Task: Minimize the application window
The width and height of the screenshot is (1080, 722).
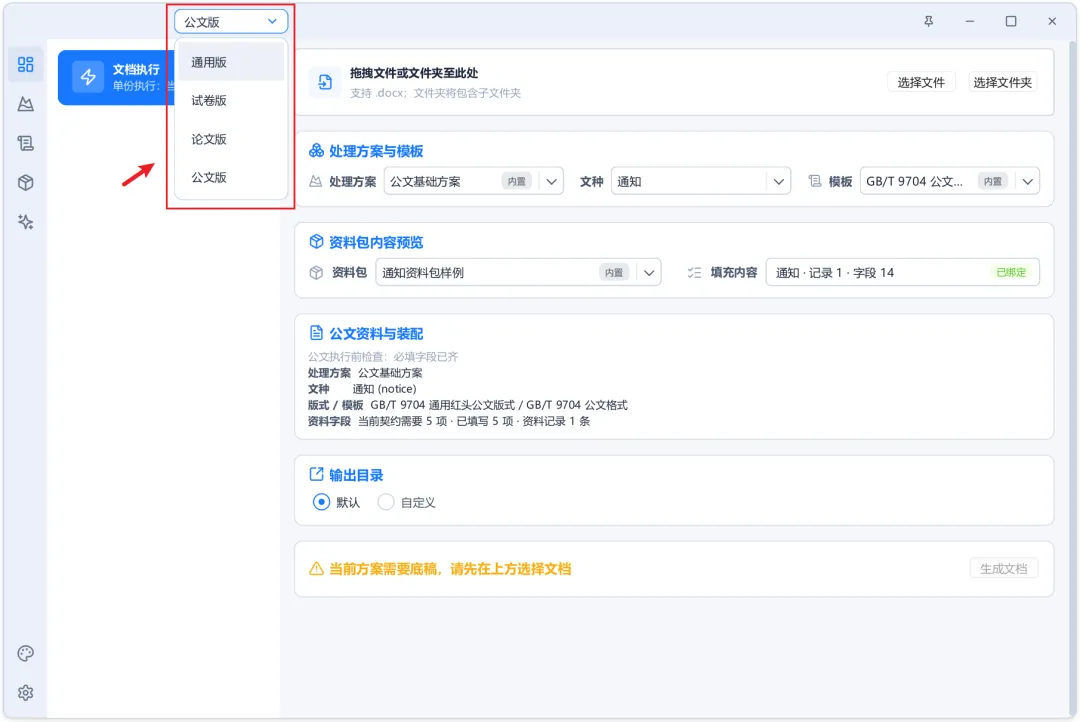Action: pos(970,21)
